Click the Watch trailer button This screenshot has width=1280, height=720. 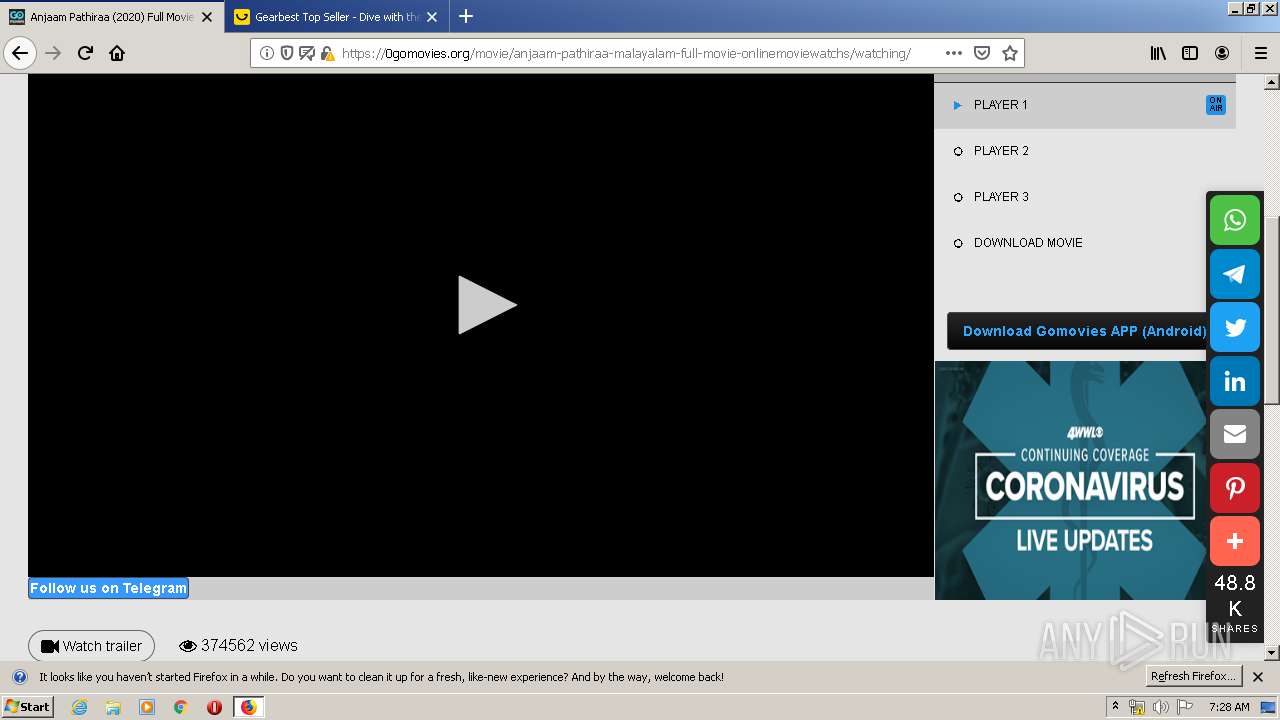pos(91,646)
